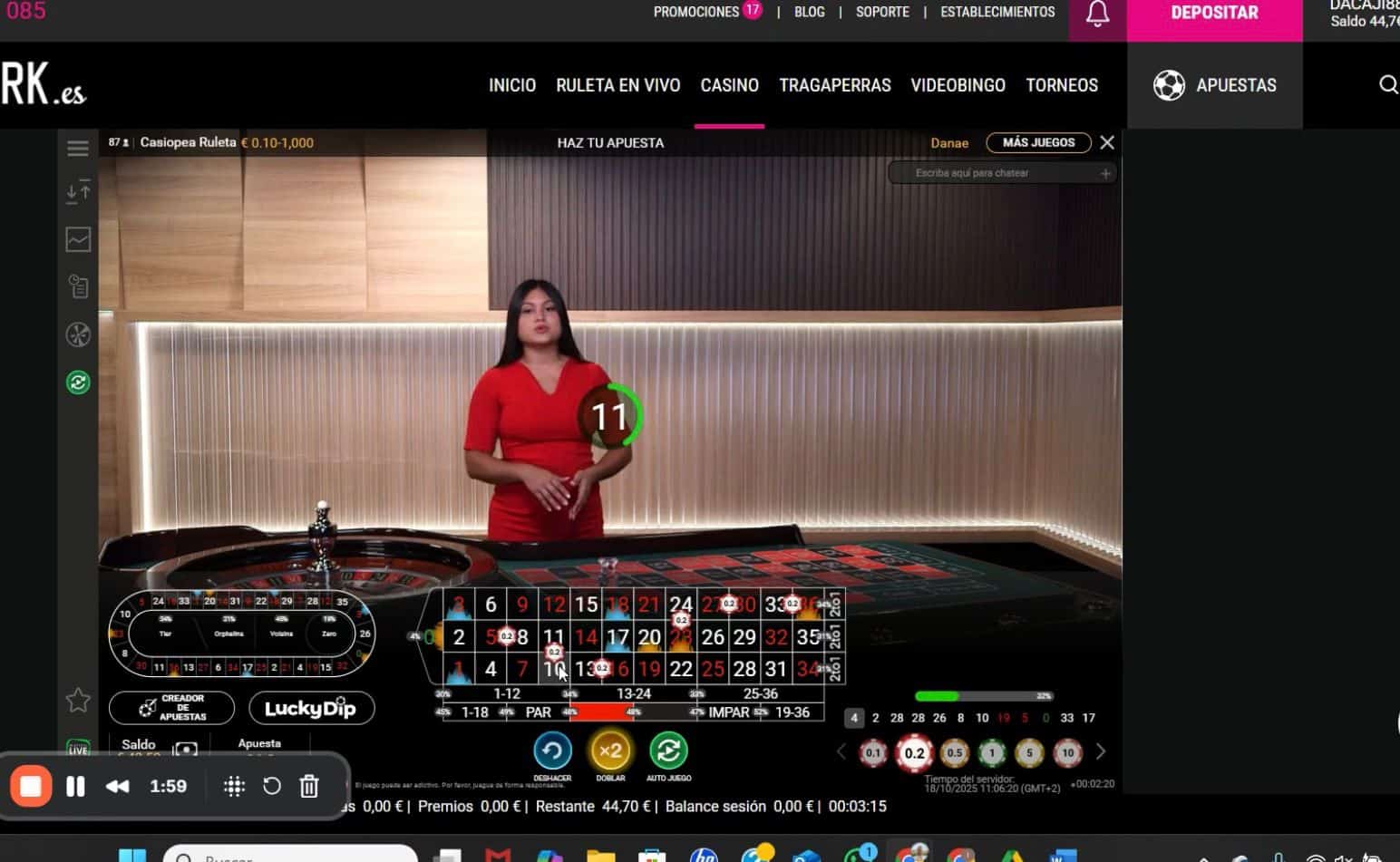Toggle the Auto Juego button
Viewport: 1400px width, 862px height.
pos(668,751)
